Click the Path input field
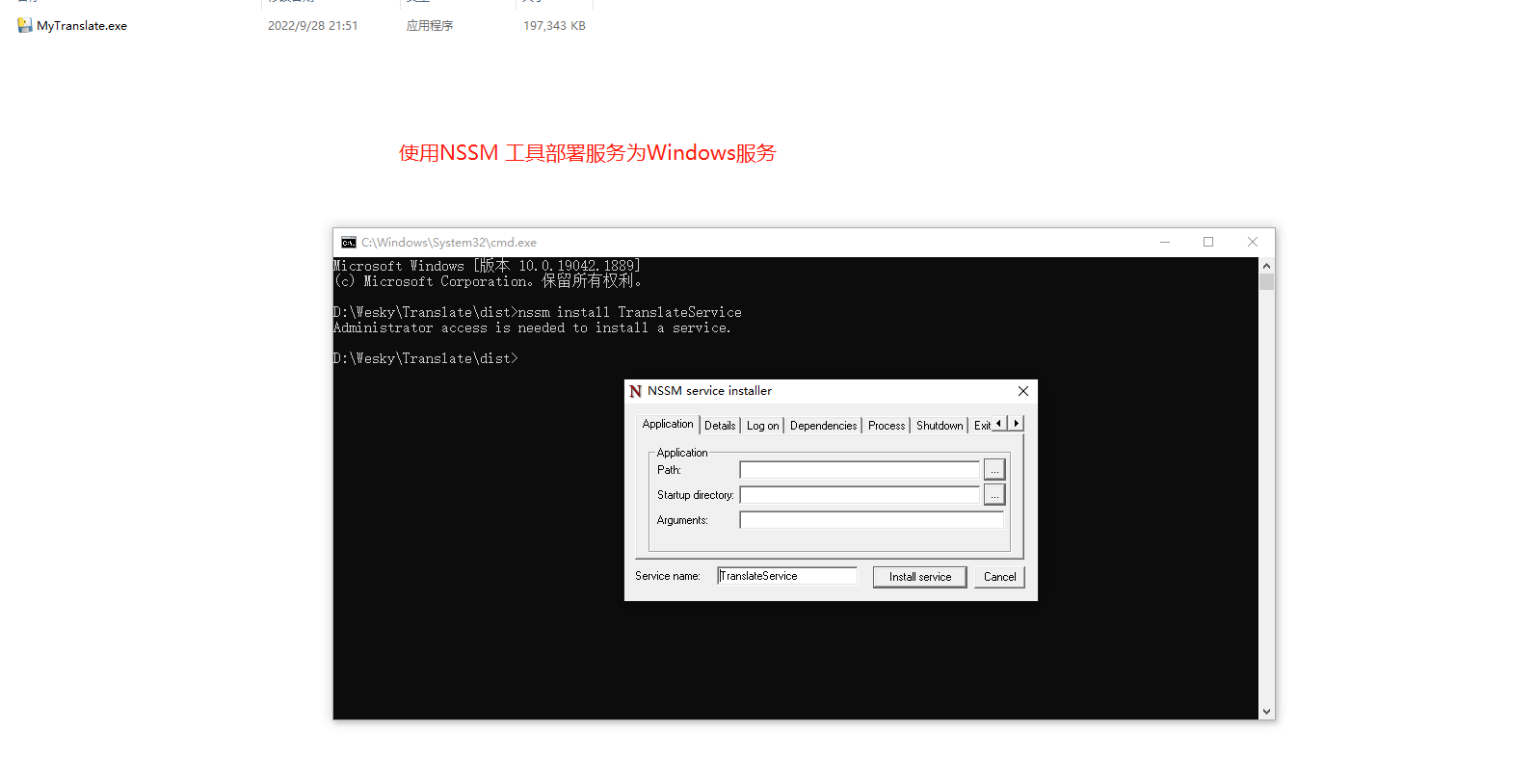This screenshot has height=784, width=1536. pyautogui.click(x=860, y=470)
